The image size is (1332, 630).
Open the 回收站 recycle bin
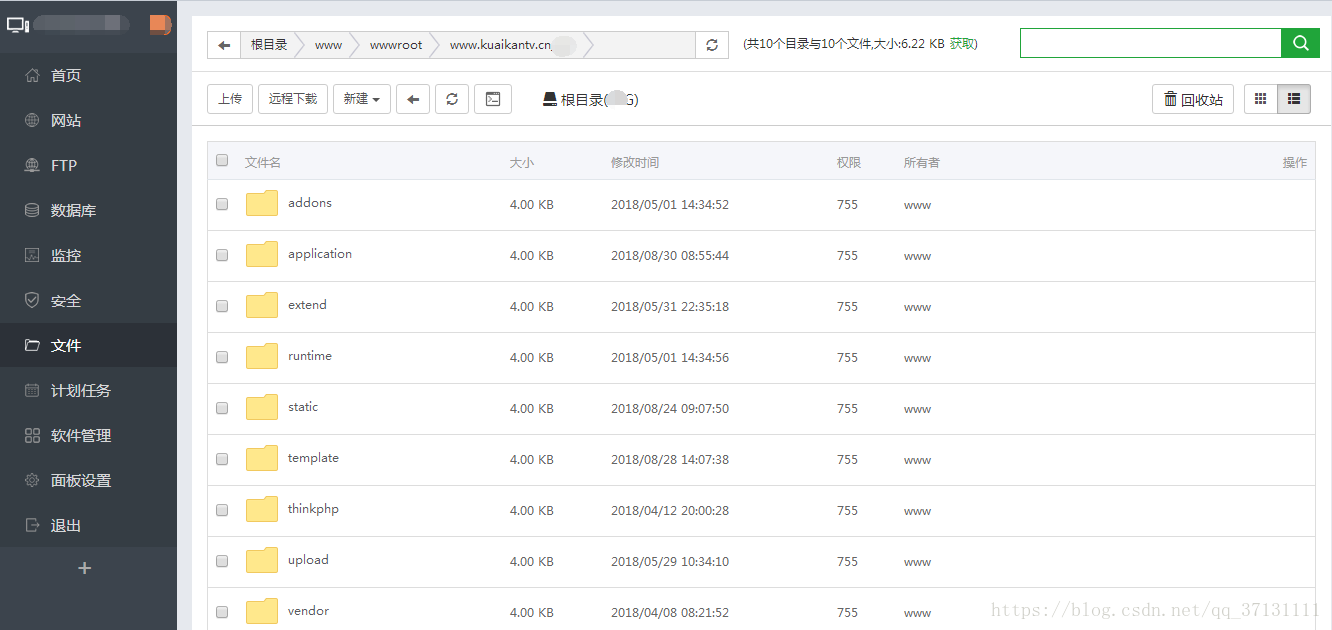(1193, 99)
